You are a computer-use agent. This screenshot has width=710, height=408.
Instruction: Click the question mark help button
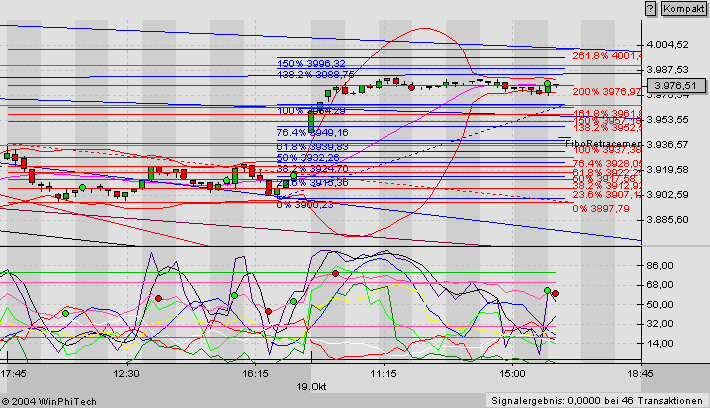pyautogui.click(x=651, y=8)
